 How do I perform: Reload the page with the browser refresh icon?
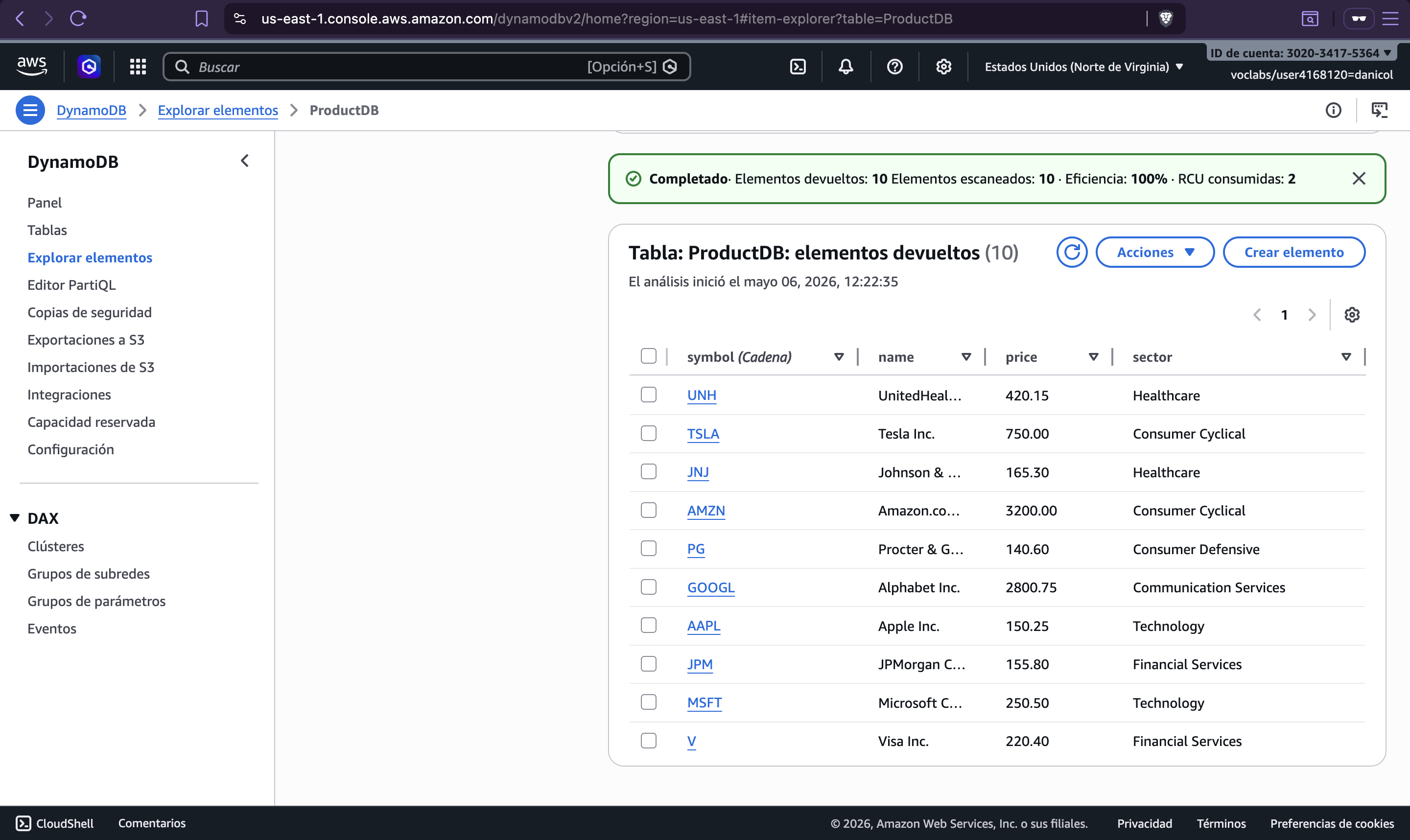(x=78, y=19)
